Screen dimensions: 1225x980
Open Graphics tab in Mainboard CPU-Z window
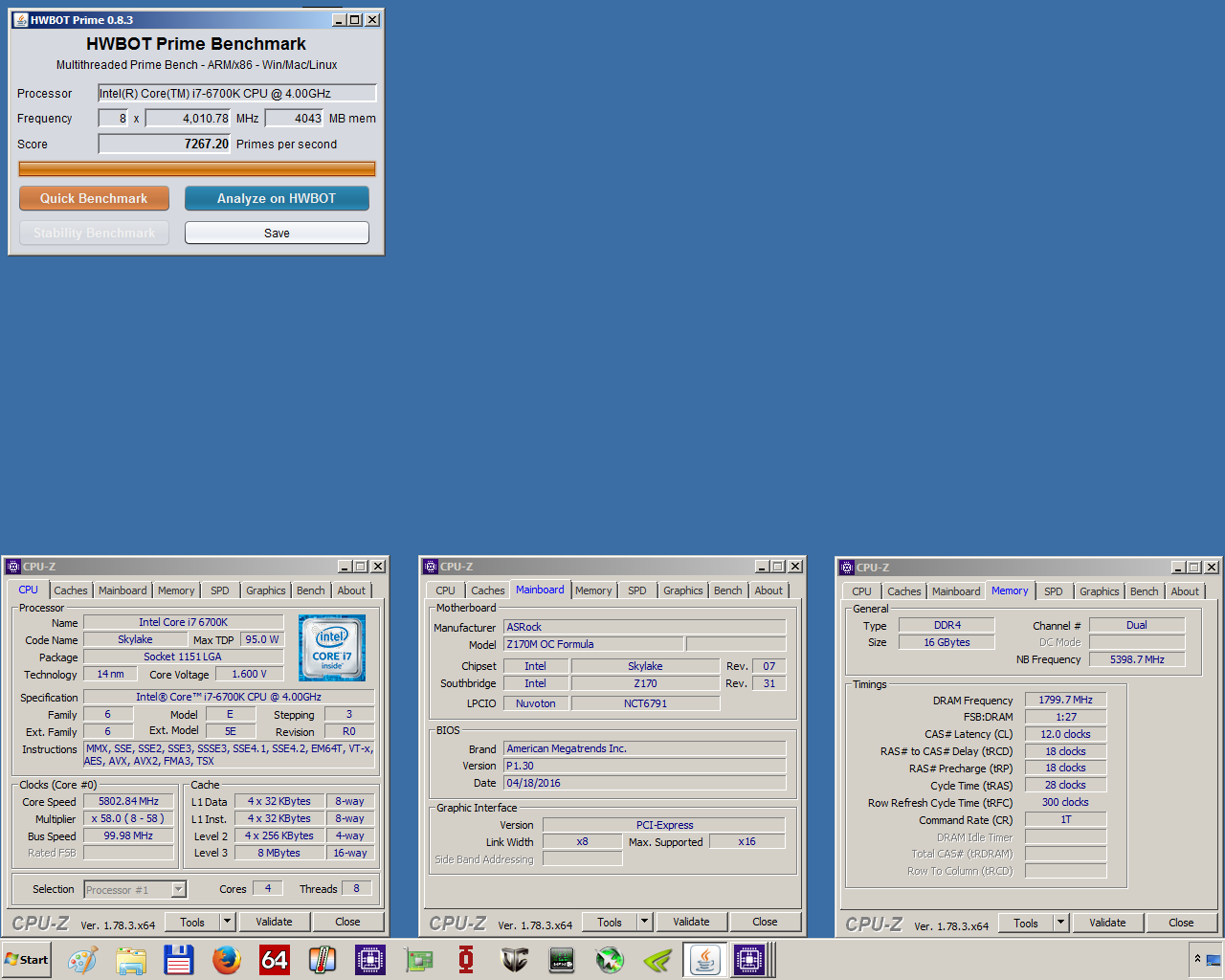click(x=682, y=590)
